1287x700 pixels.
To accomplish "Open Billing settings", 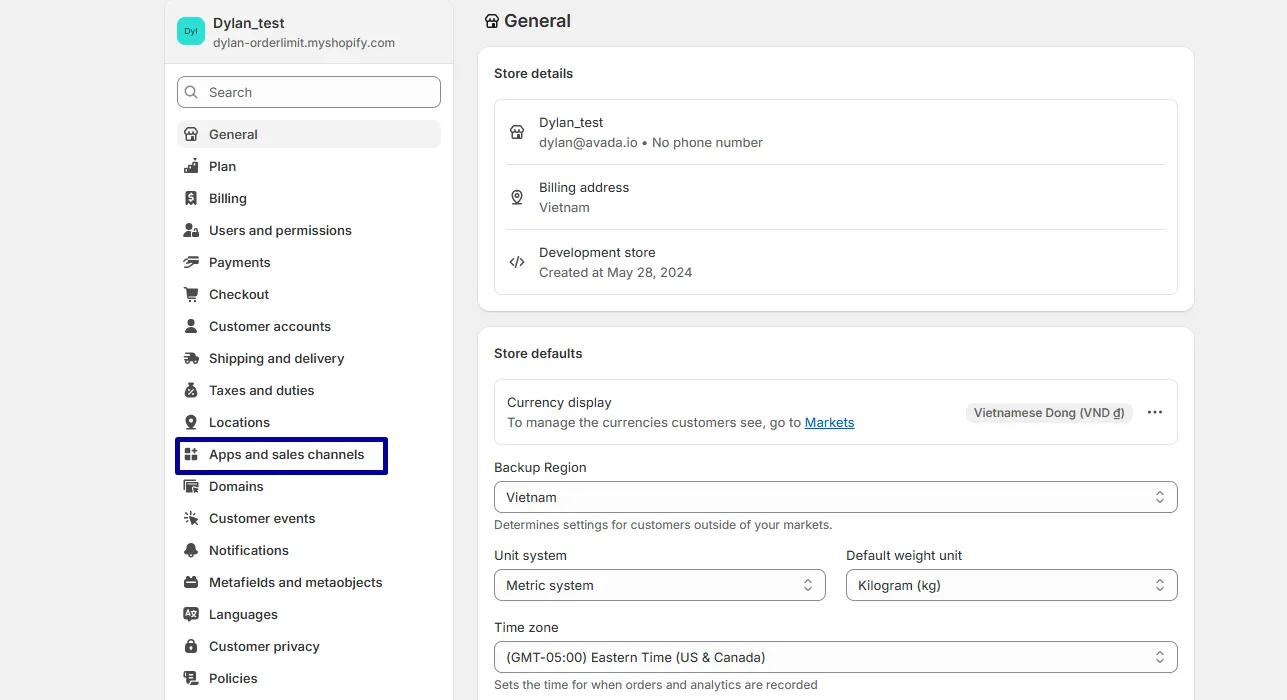I will pyautogui.click(x=309, y=198).
